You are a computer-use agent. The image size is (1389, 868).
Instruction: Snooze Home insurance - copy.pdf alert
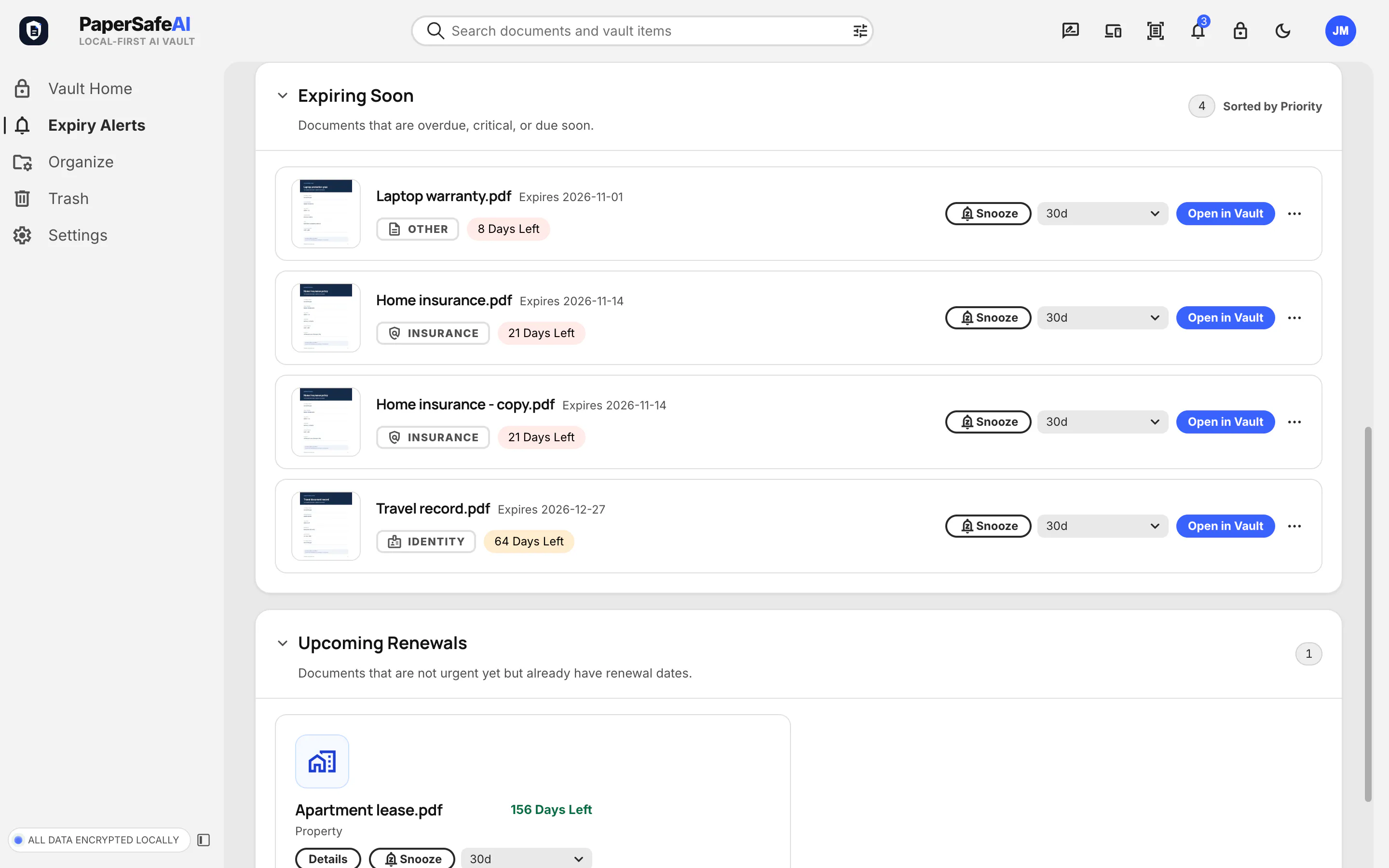pyautogui.click(x=988, y=422)
